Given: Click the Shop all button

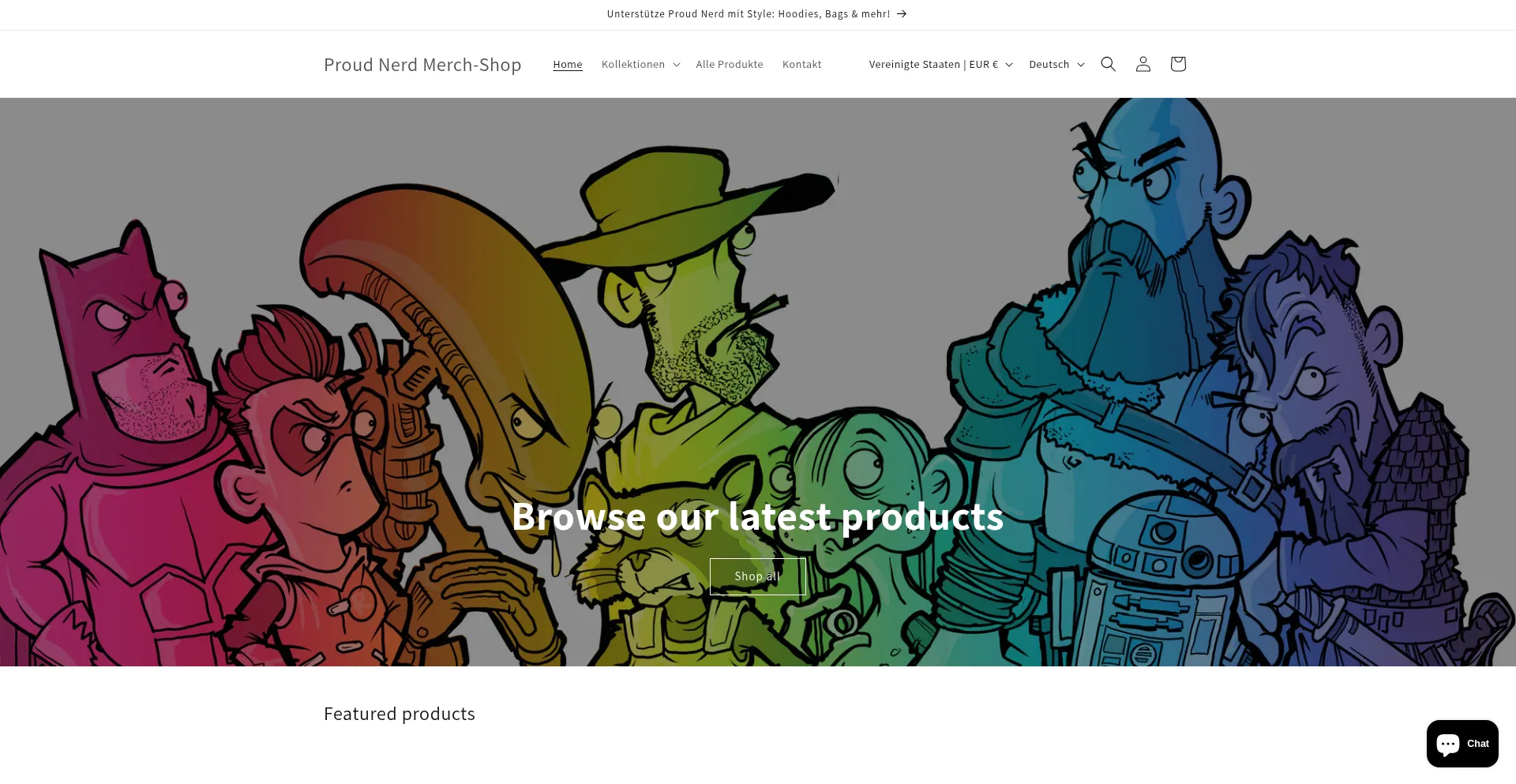Looking at the screenshot, I should [758, 576].
